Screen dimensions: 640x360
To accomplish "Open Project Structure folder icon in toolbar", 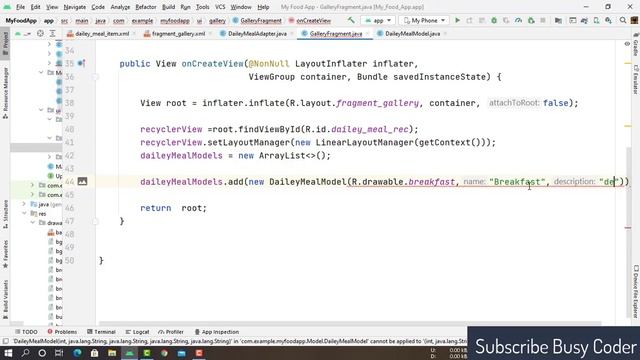I will coord(558,20).
